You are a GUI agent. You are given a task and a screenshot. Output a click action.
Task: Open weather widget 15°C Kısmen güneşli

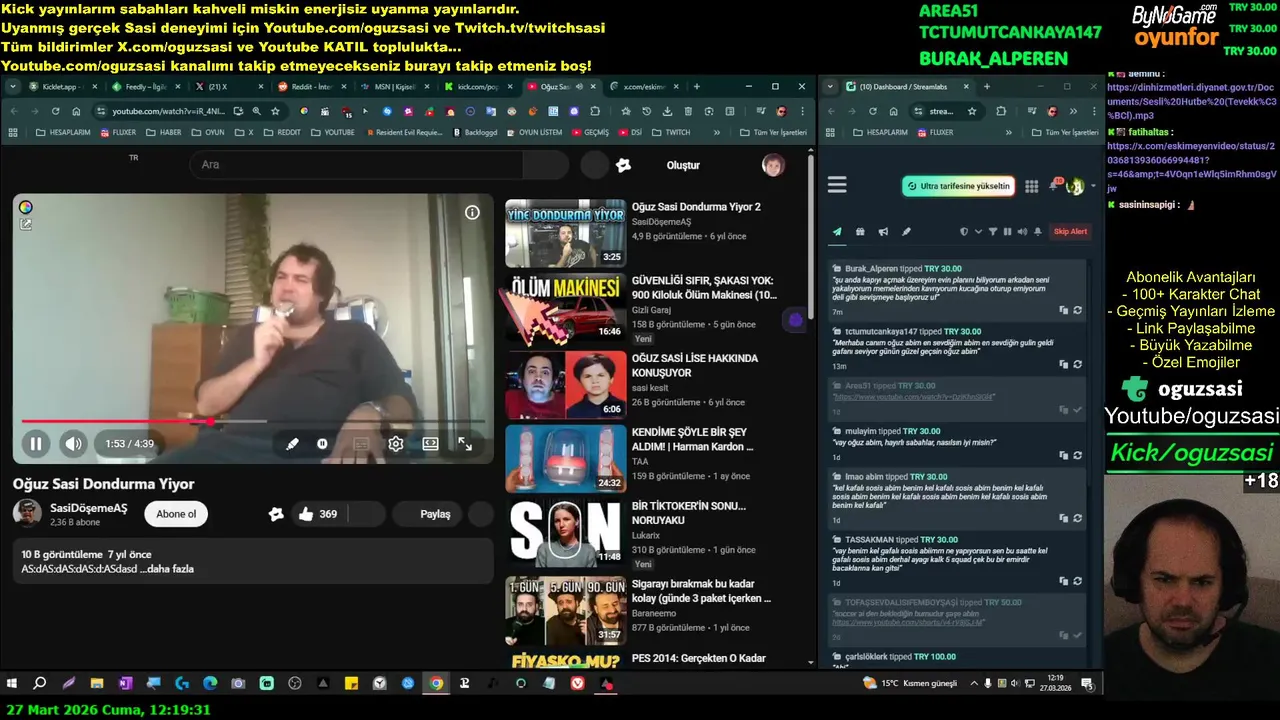pyautogui.click(x=910, y=684)
